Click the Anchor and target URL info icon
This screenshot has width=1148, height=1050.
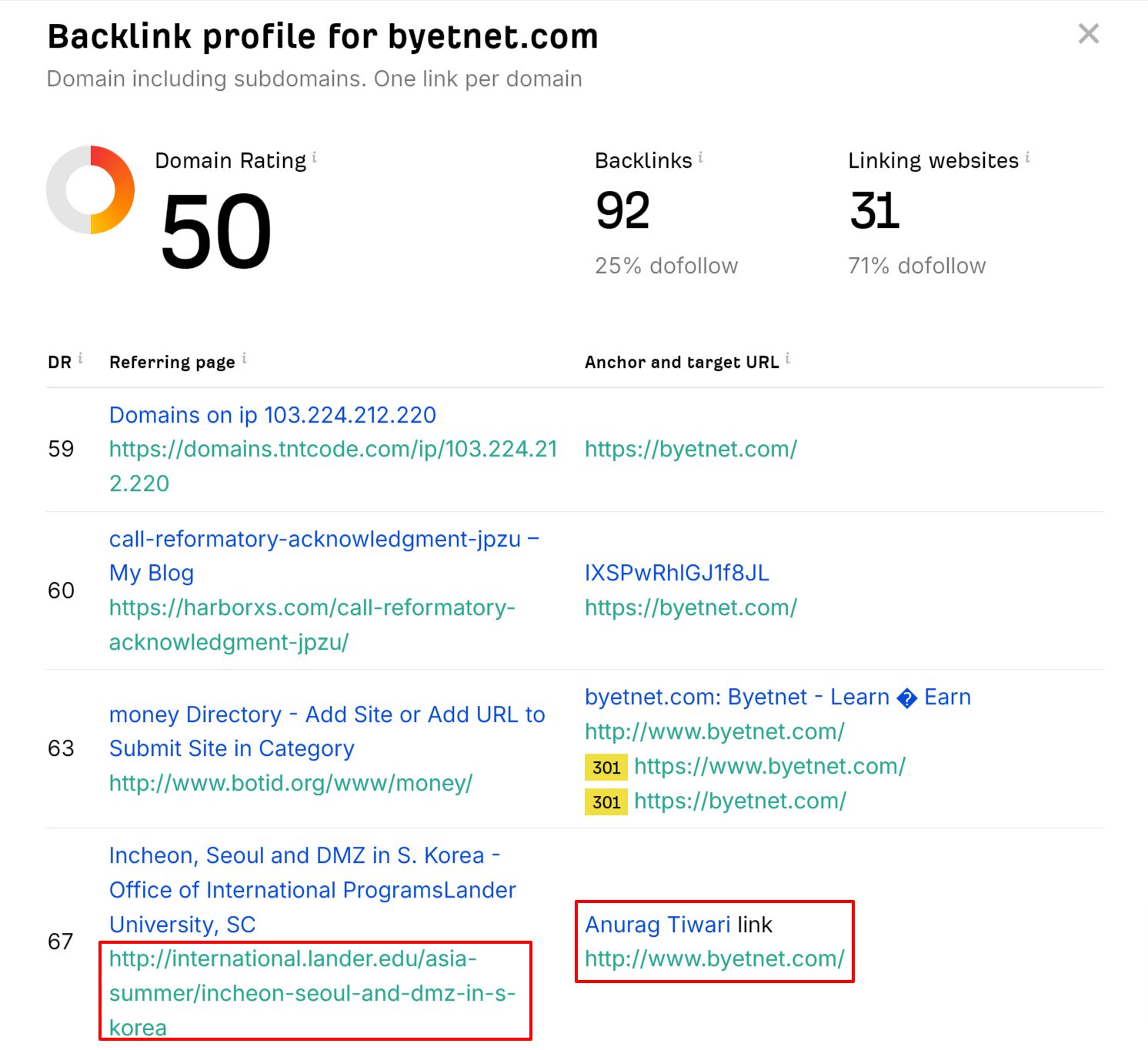pos(787,359)
